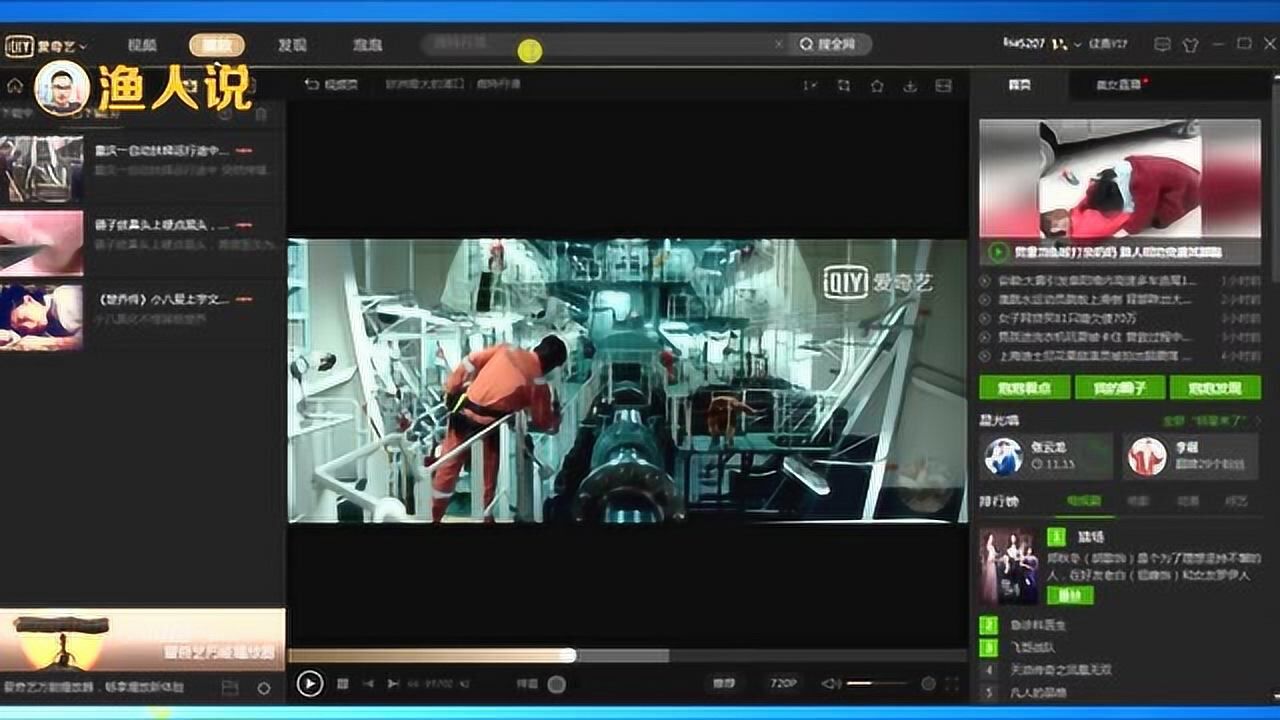
Task: Select the right sidebar tab with red dot
Action: pyautogui.click(x=1121, y=85)
